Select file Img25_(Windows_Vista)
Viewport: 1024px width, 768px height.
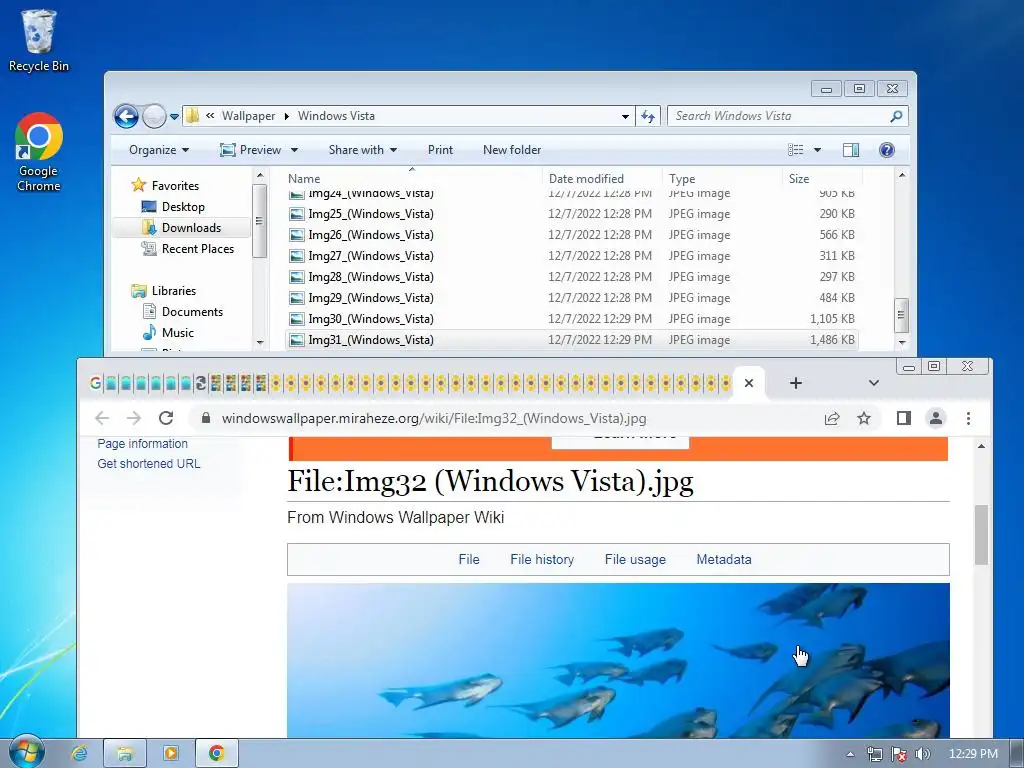point(371,214)
